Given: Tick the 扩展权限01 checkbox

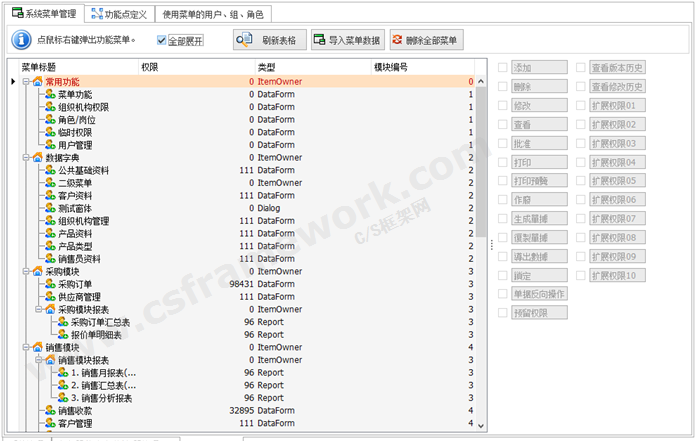Looking at the screenshot, I should (x=581, y=106).
